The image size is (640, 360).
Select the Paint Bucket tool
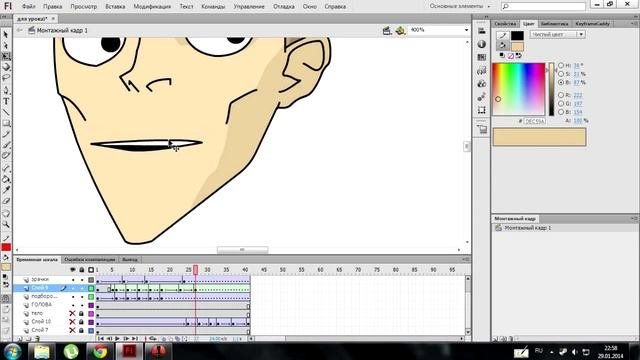tap(6, 179)
